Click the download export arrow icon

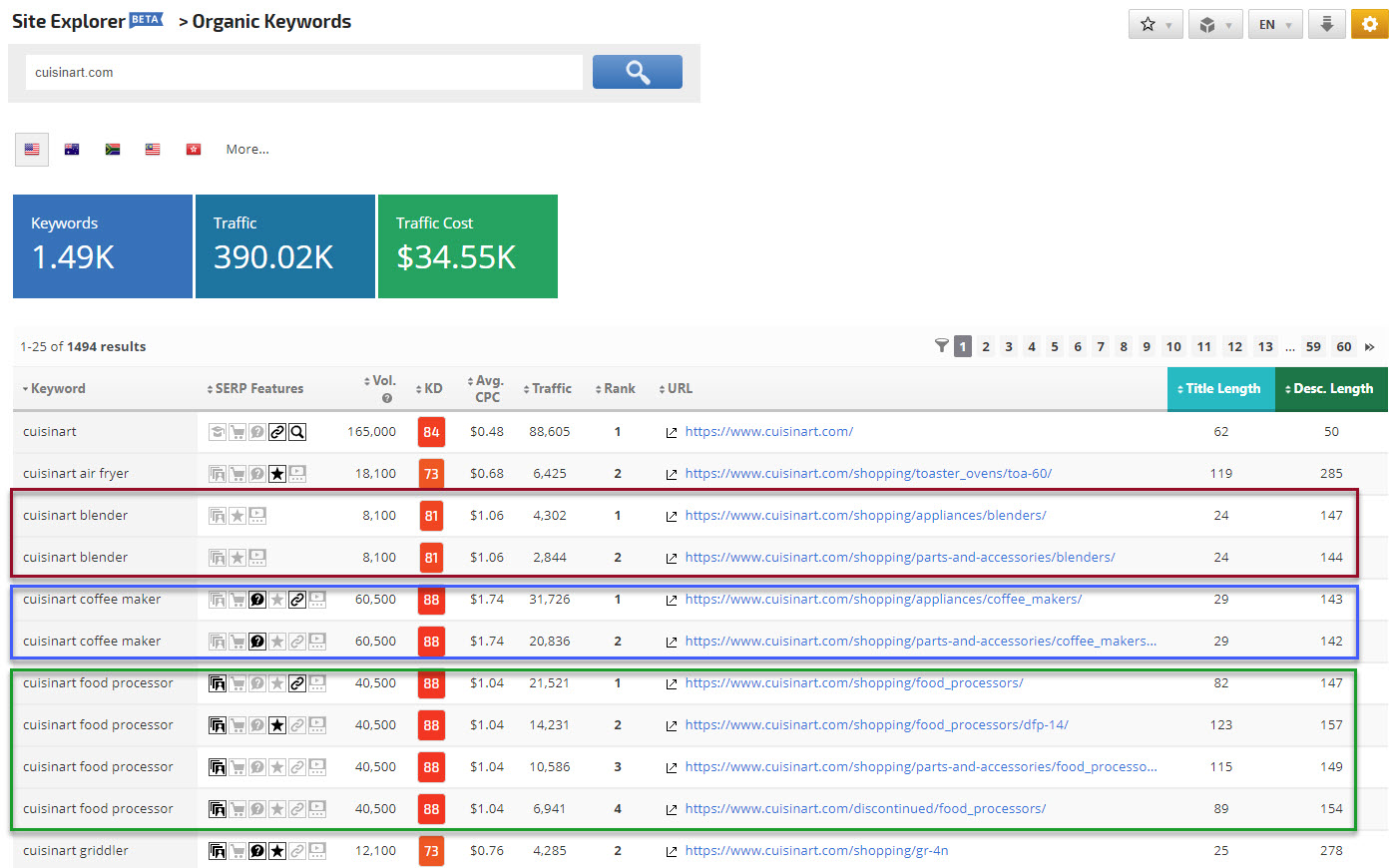coord(1326,25)
